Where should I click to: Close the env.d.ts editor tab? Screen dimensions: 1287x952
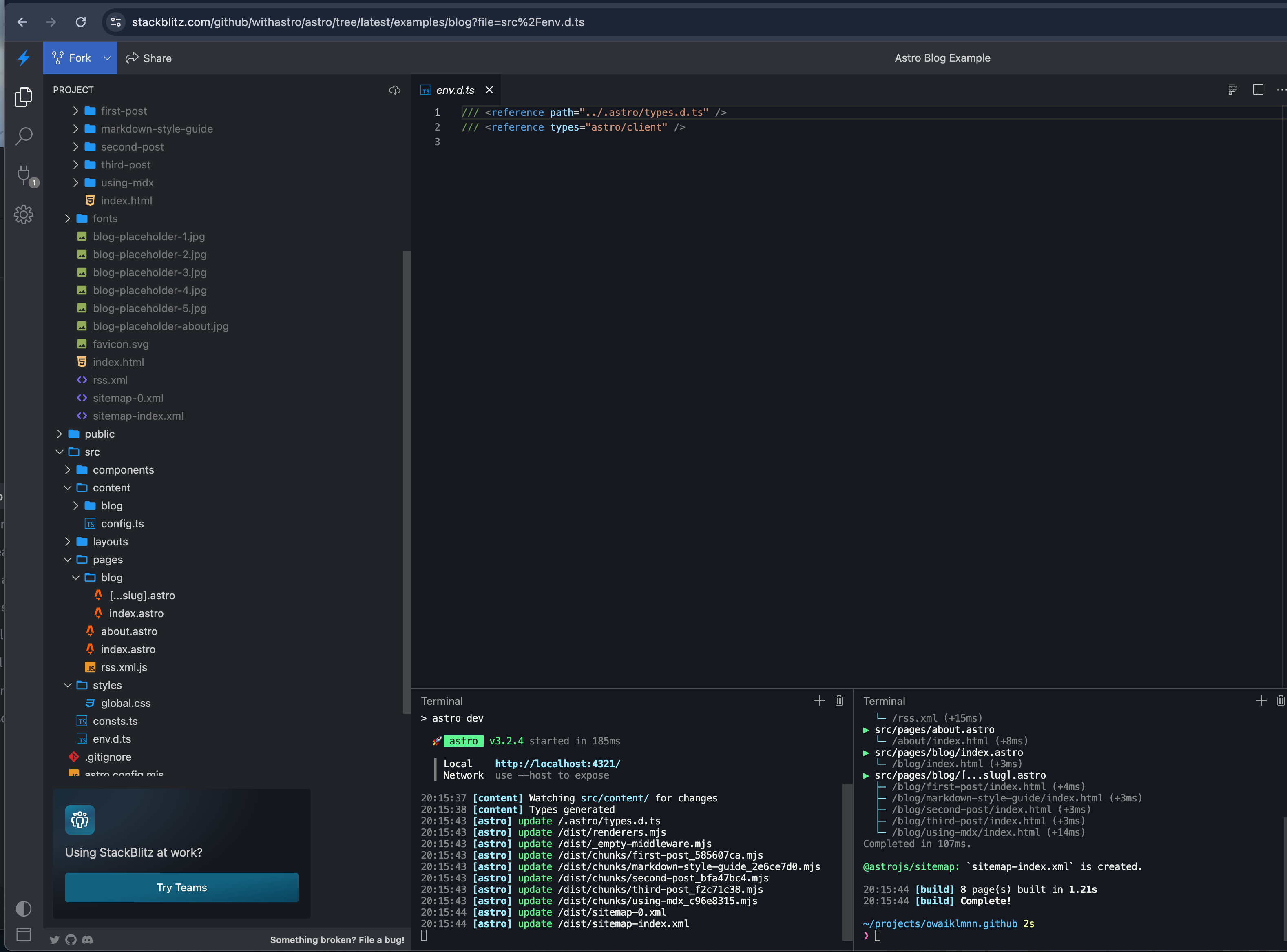click(489, 90)
